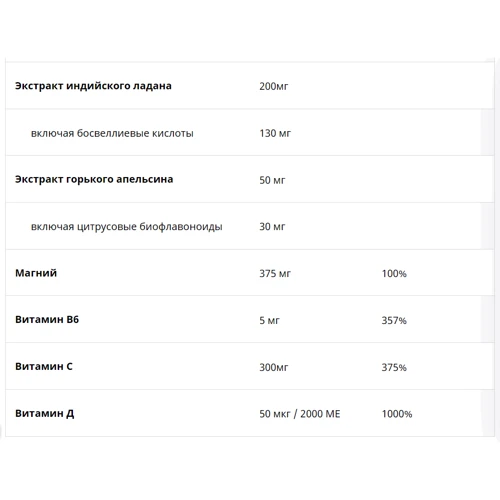The height and width of the screenshot is (500, 500).
Task: Select the включая босвеллиевые кислоты sub-row text
Action: (112, 133)
